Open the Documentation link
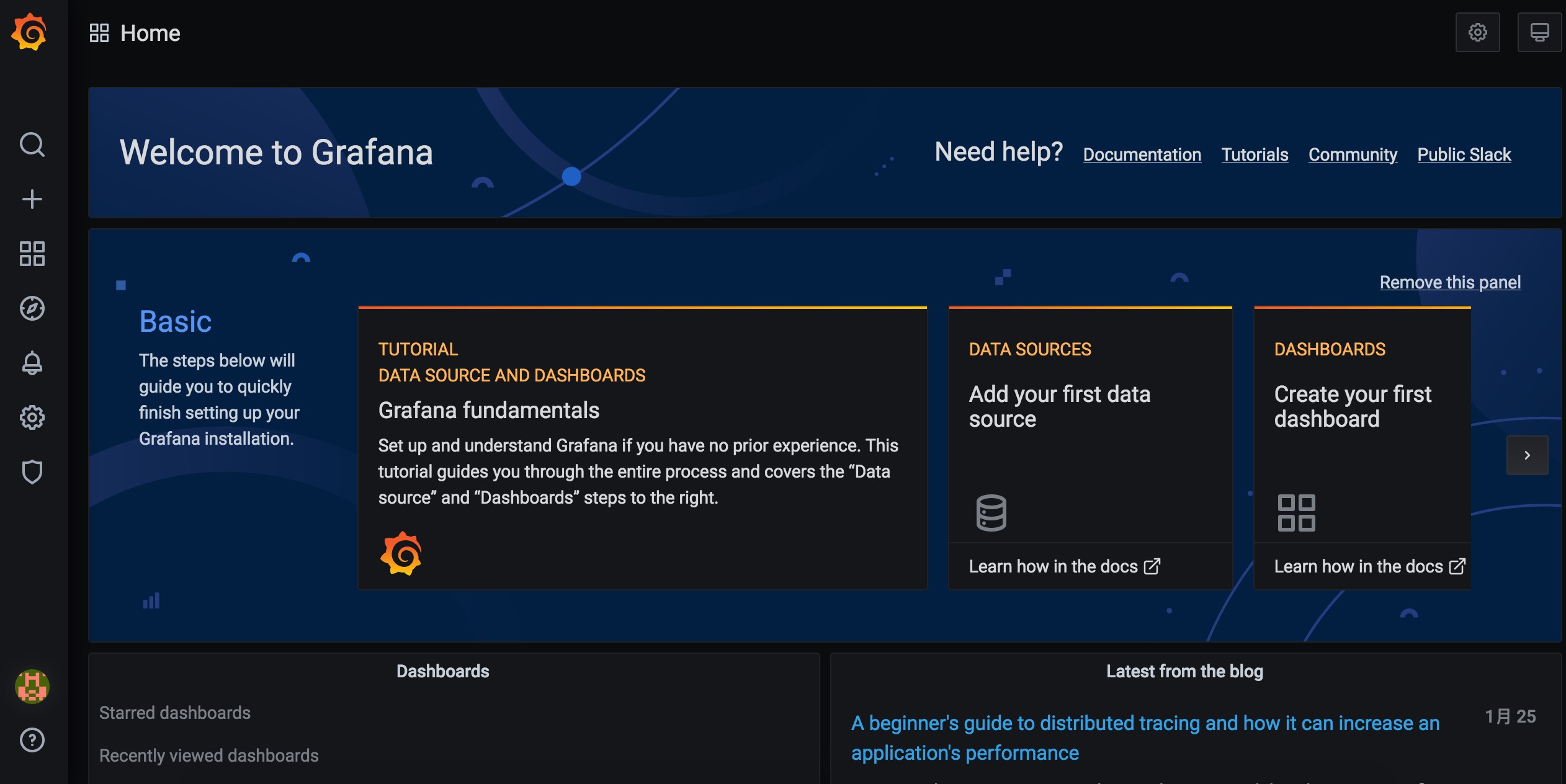This screenshot has height=784, width=1566. click(1142, 154)
